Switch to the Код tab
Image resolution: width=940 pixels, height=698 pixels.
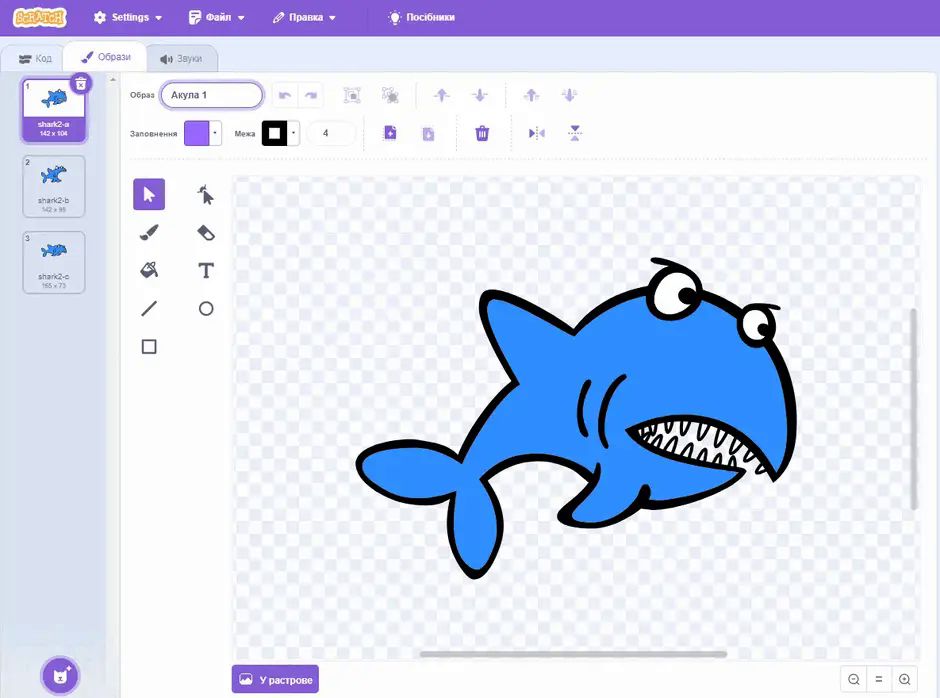(35, 59)
